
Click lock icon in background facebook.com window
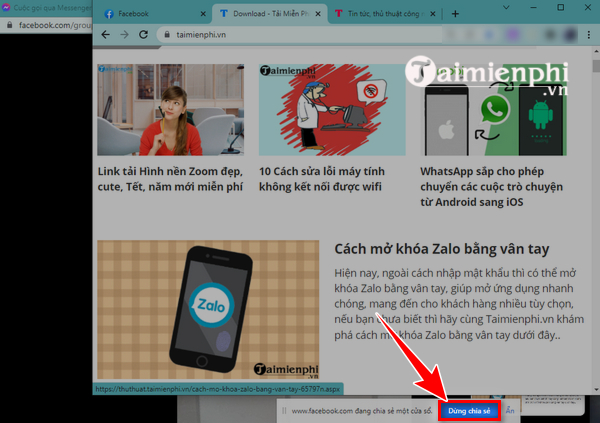click(x=10, y=25)
